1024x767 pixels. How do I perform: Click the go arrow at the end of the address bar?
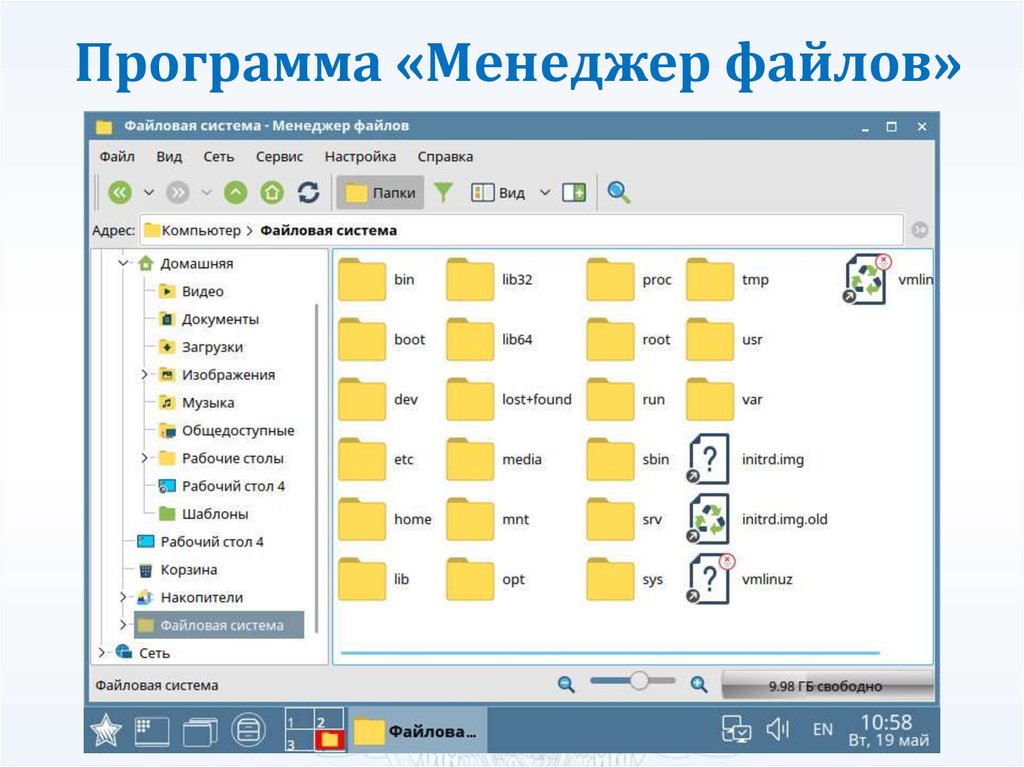click(920, 230)
